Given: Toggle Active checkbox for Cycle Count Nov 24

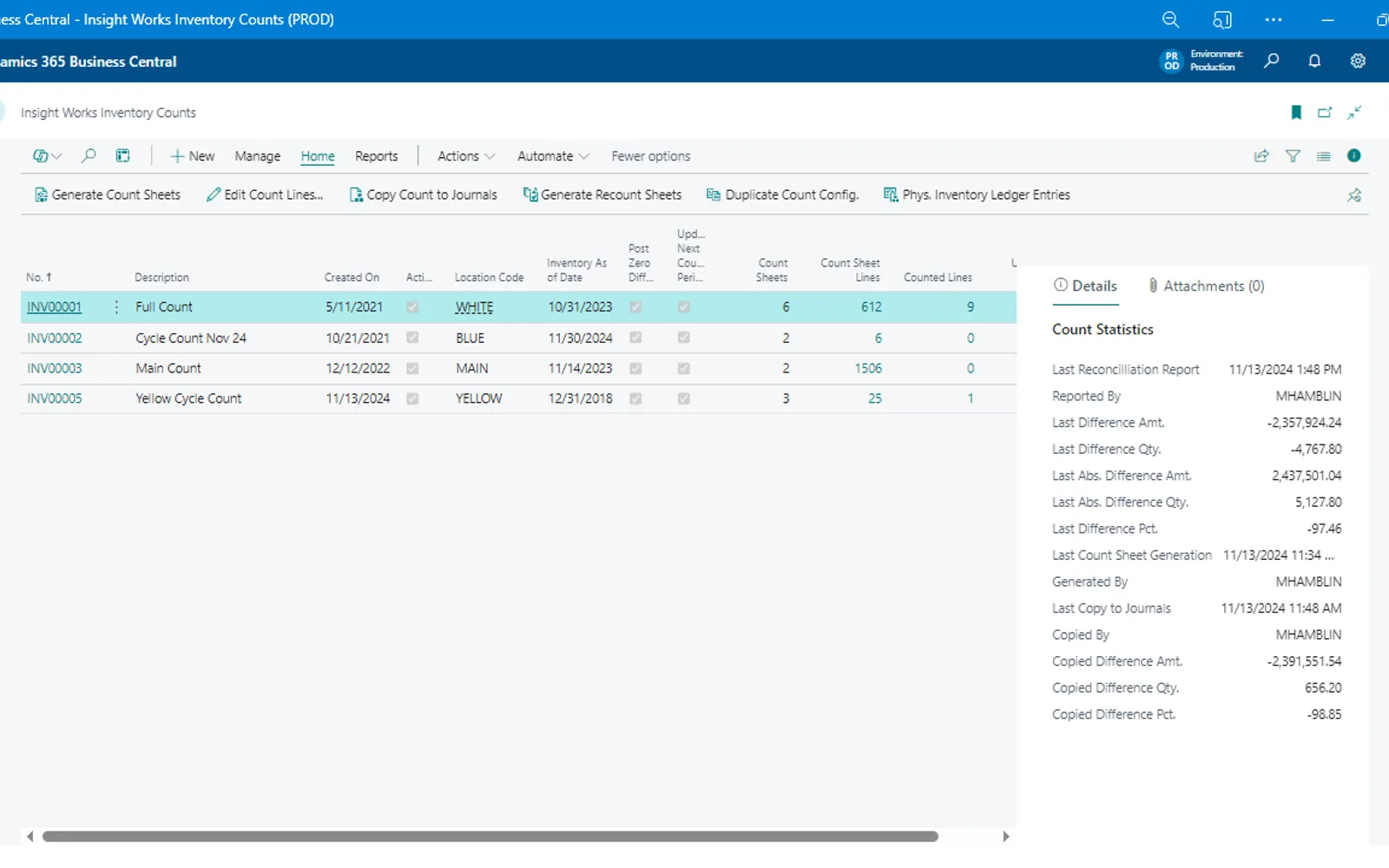Looking at the screenshot, I should pos(412,338).
